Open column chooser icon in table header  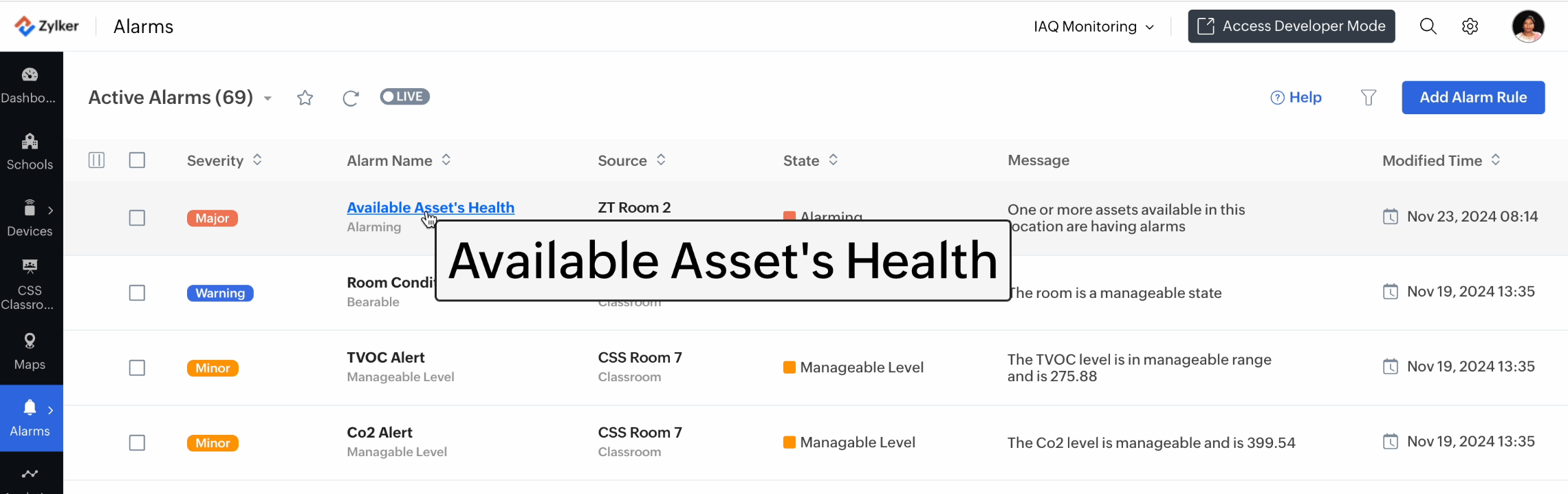pos(96,160)
